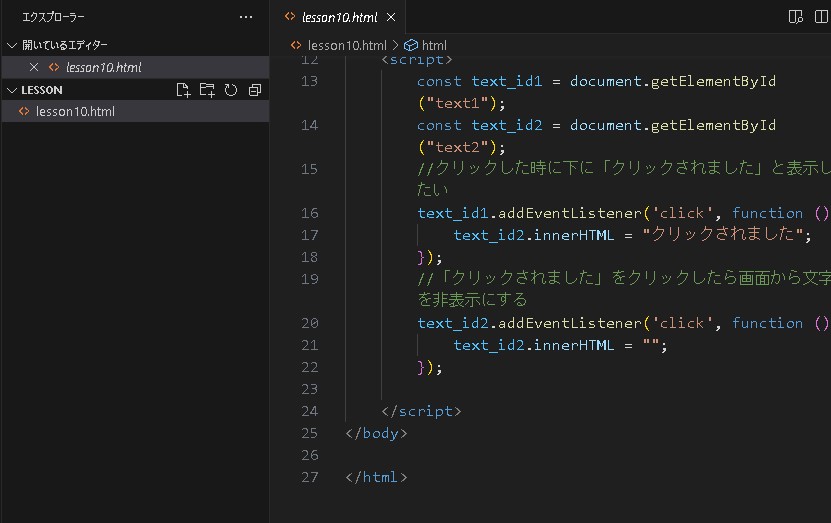
Task: Click lesson10.html in the breadcrumb
Action: click(346, 45)
